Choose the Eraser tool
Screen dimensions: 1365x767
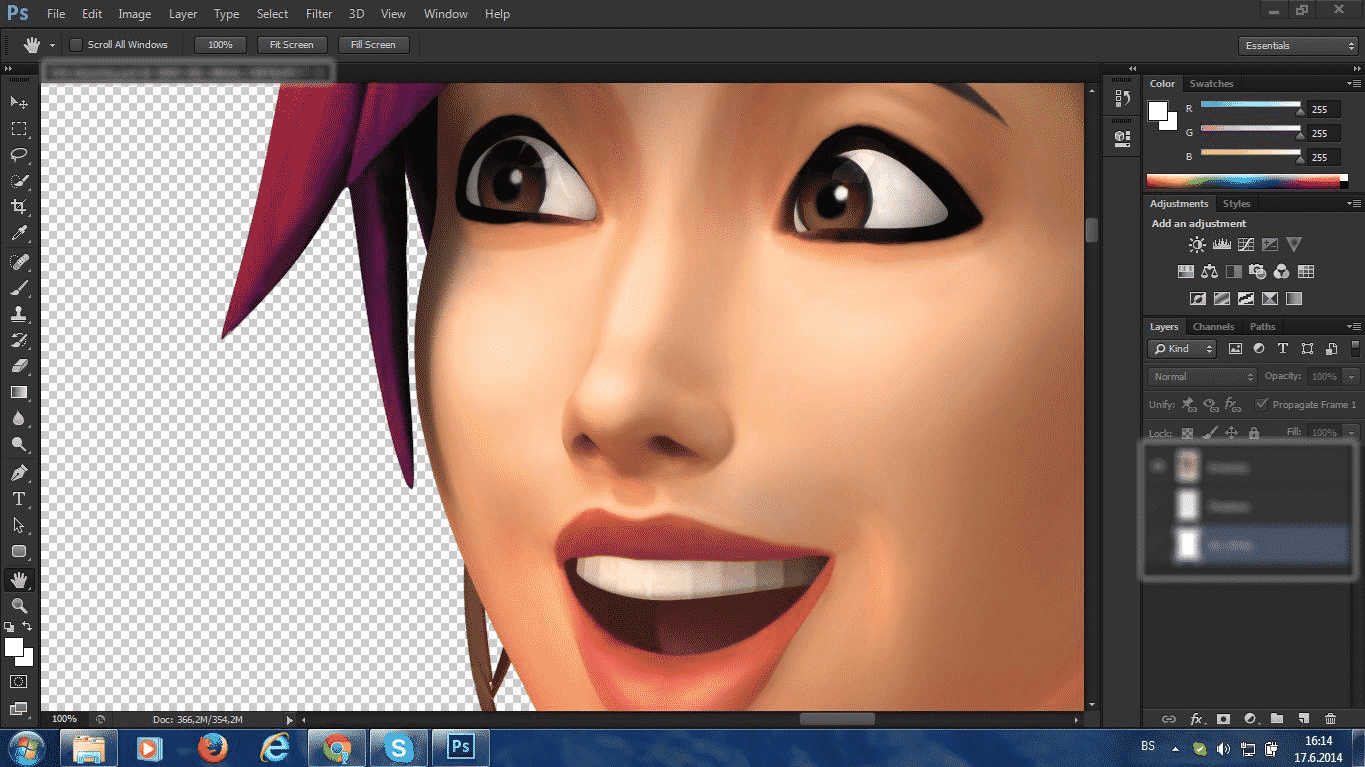click(x=19, y=366)
